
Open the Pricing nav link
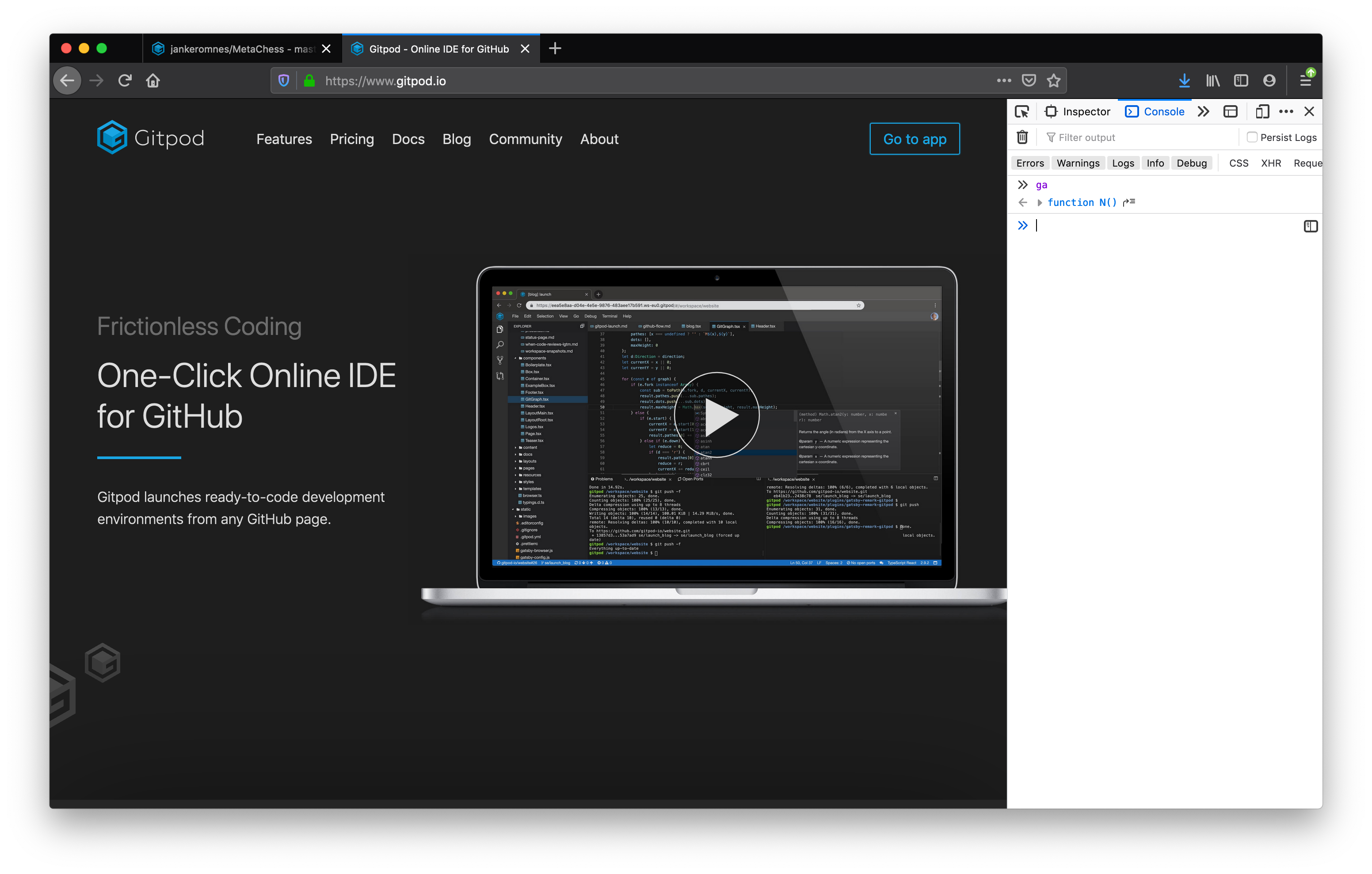click(x=351, y=139)
